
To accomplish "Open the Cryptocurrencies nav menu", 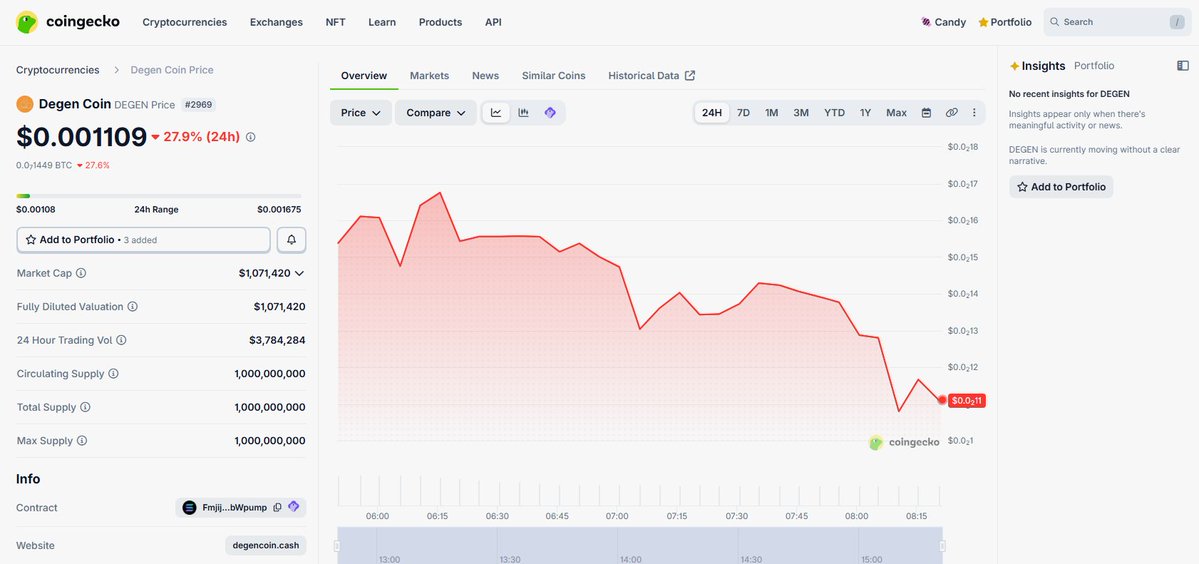I will 184,22.
